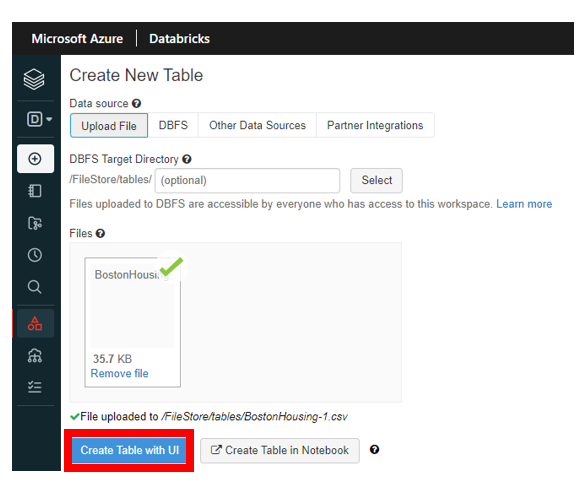Open the Search magnifier icon in sidebar
Viewport: 587px width, 480px height.
point(35,287)
